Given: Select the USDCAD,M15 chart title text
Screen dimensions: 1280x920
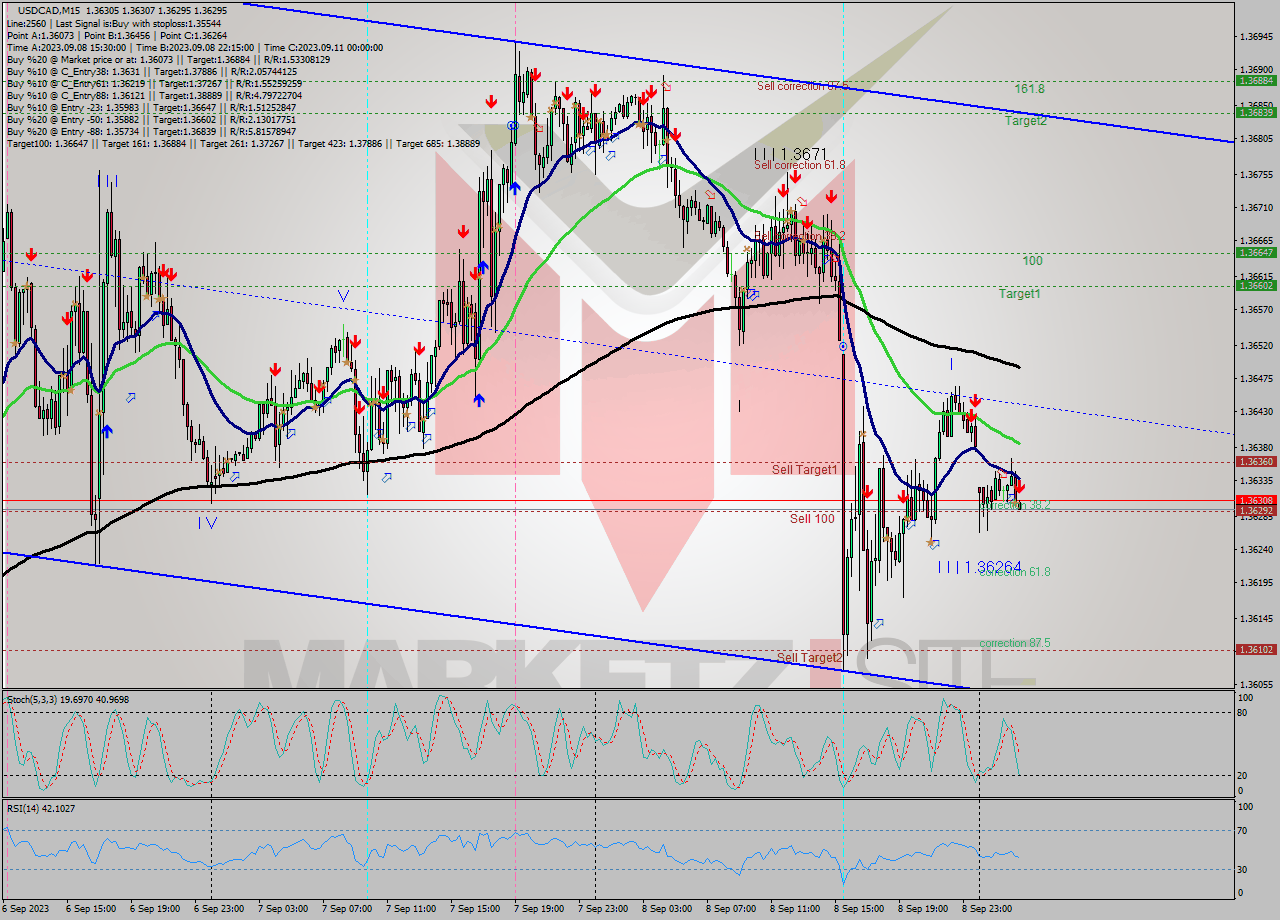Looking at the screenshot, I should 50,9.
